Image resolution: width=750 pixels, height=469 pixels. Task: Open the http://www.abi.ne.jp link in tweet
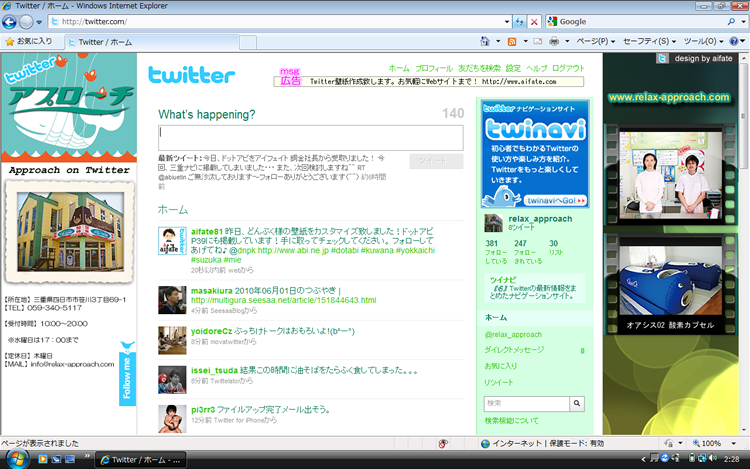click(x=293, y=250)
